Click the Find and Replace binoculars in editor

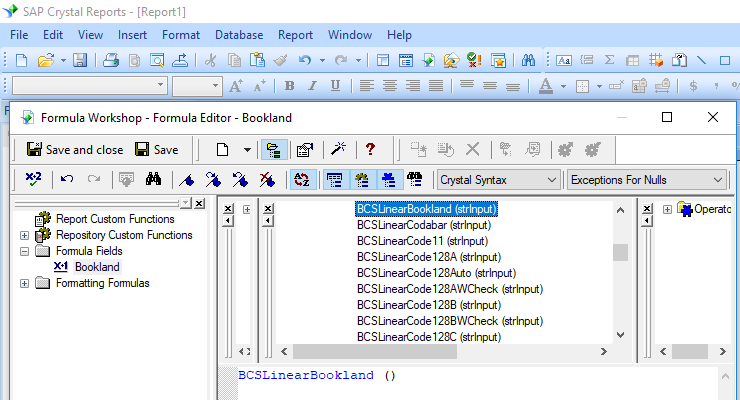[x=153, y=179]
